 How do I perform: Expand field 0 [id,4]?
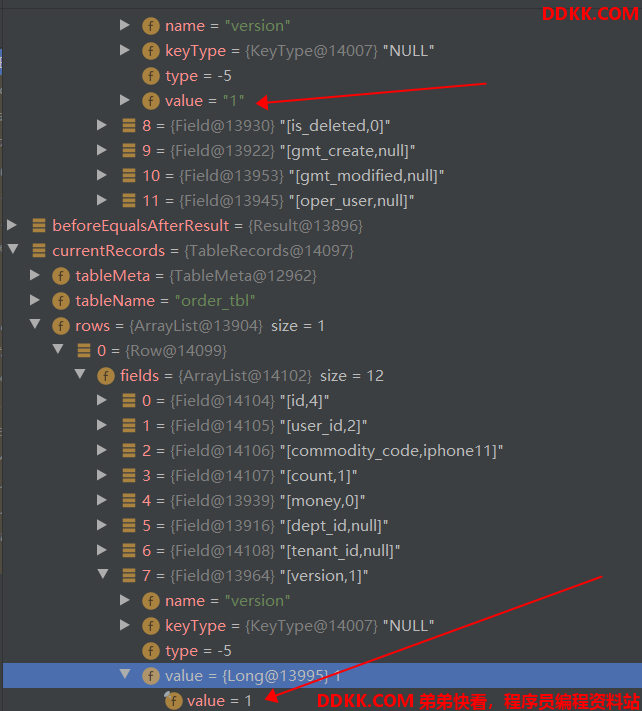102,400
